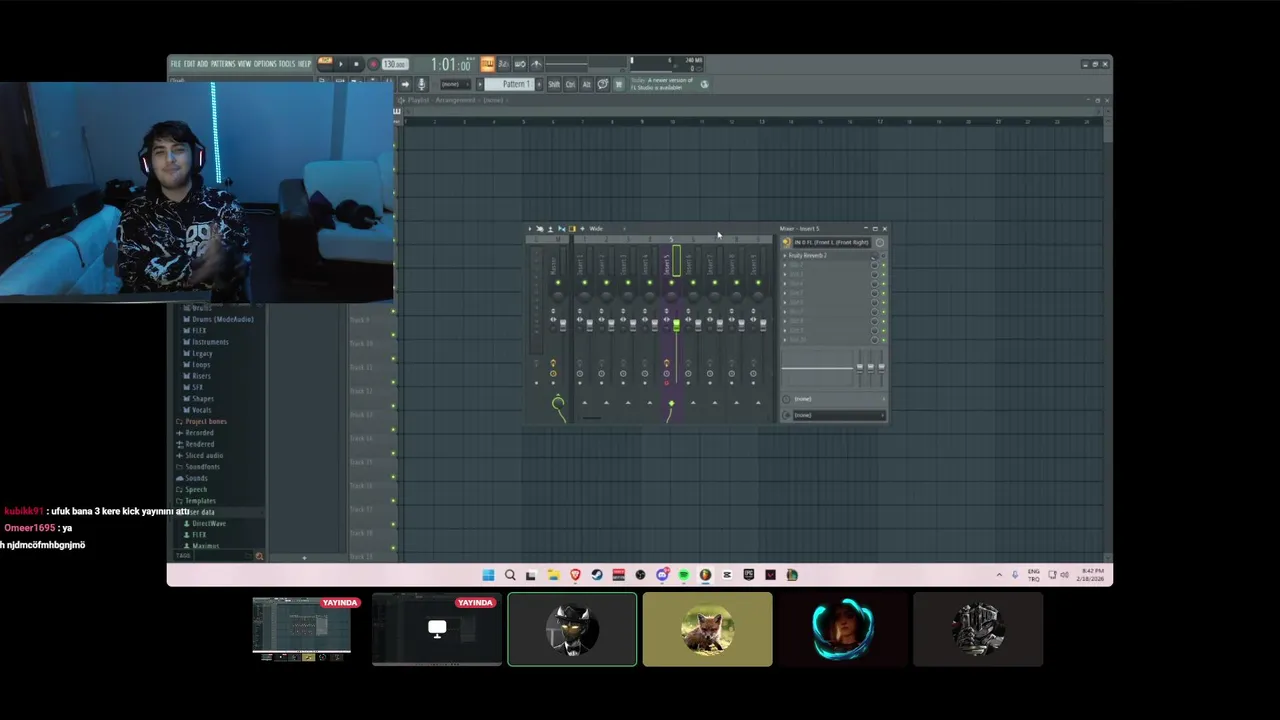Open the VIEW menu
This screenshot has height=720, width=1280.
(x=244, y=63)
